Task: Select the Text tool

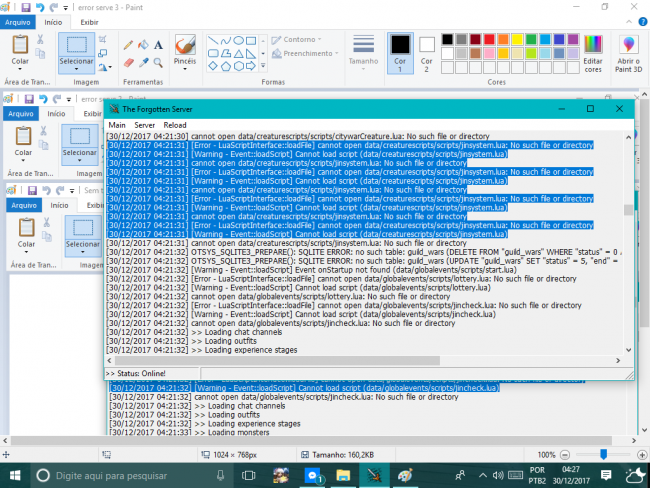Action: pyautogui.click(x=158, y=45)
